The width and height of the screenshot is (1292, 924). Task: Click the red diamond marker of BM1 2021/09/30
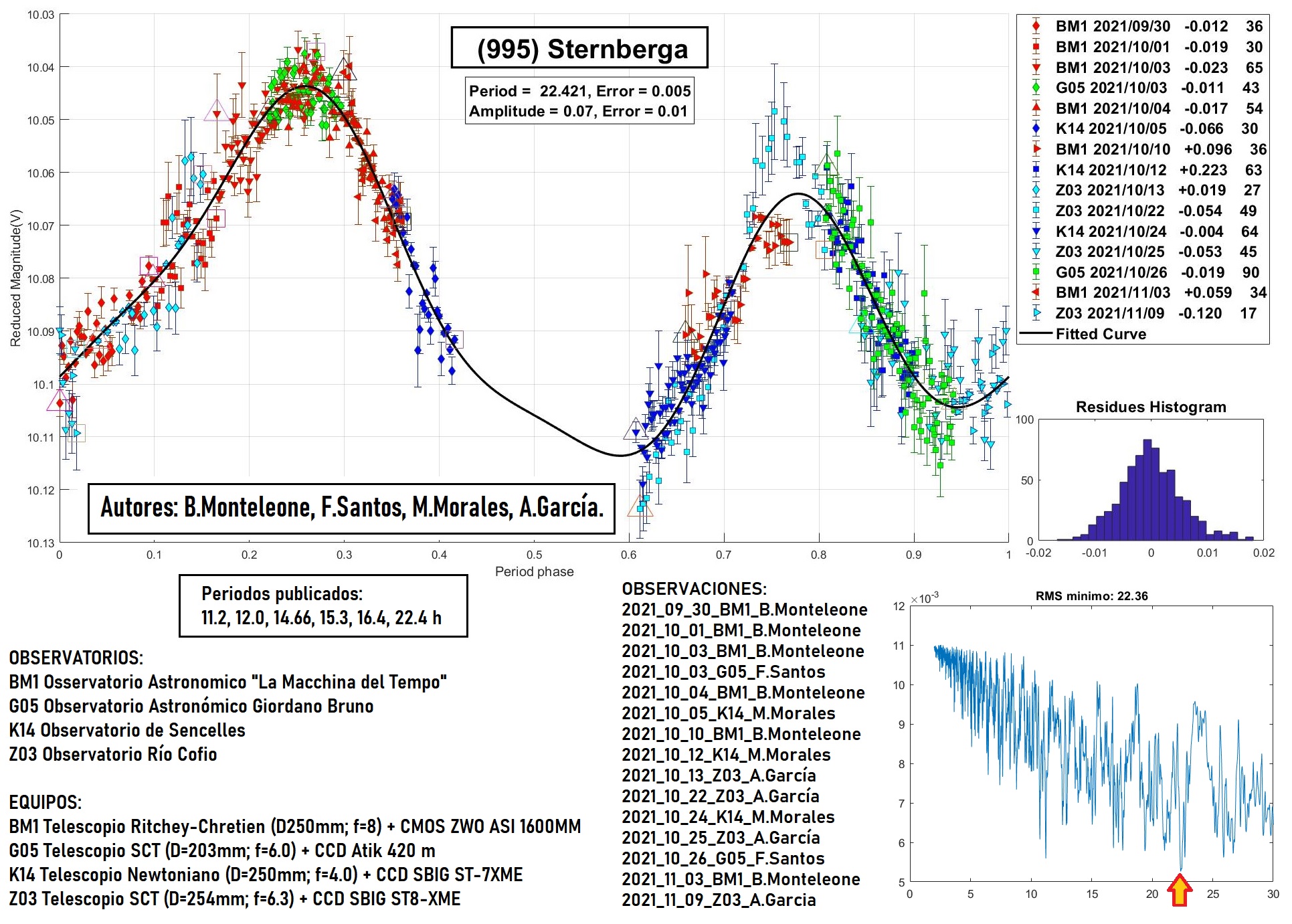coord(1036,26)
